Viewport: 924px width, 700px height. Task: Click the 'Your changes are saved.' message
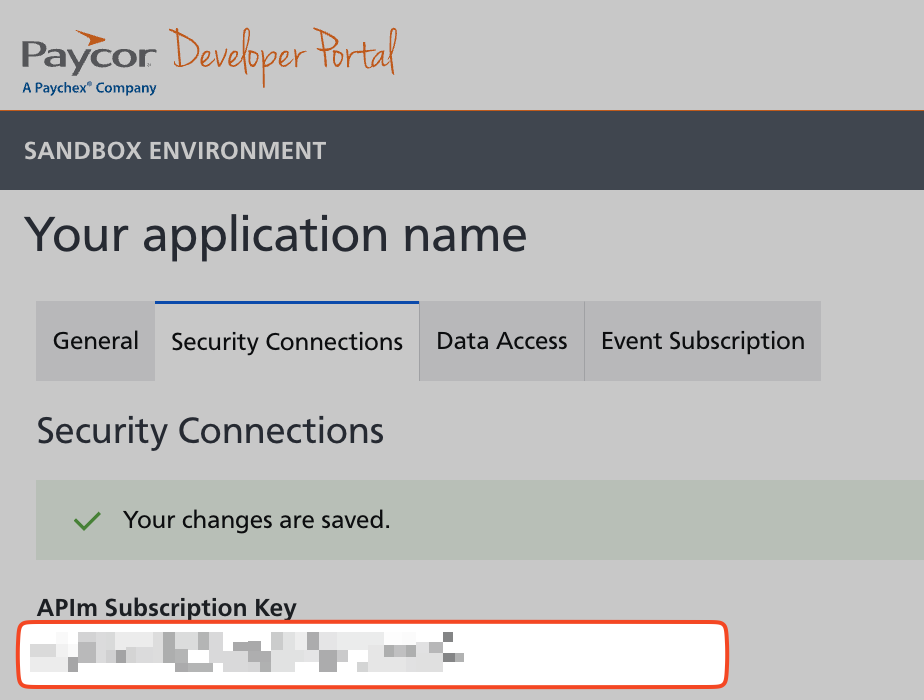(256, 520)
